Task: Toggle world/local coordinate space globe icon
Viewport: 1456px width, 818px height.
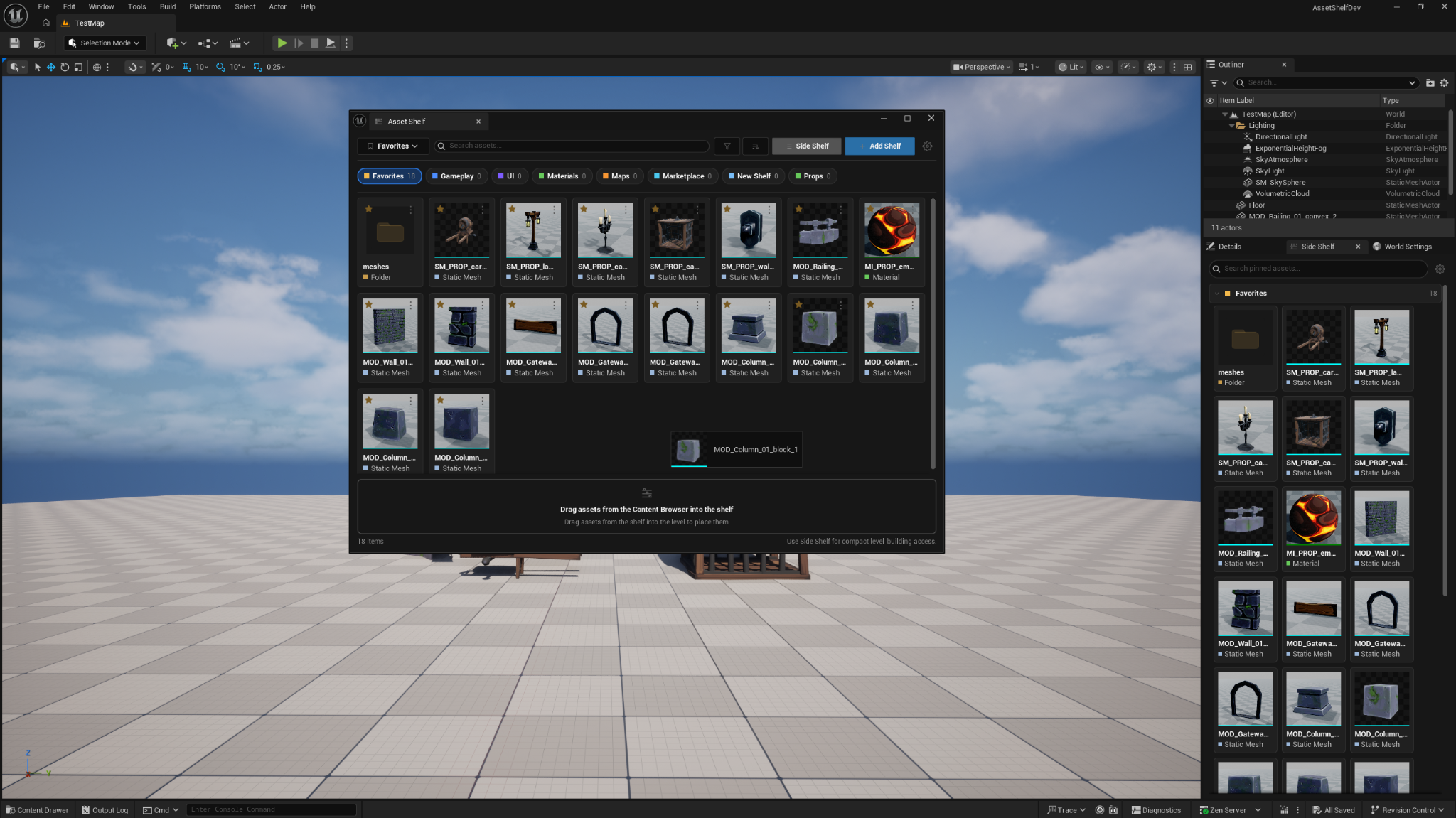Action: click(x=97, y=67)
